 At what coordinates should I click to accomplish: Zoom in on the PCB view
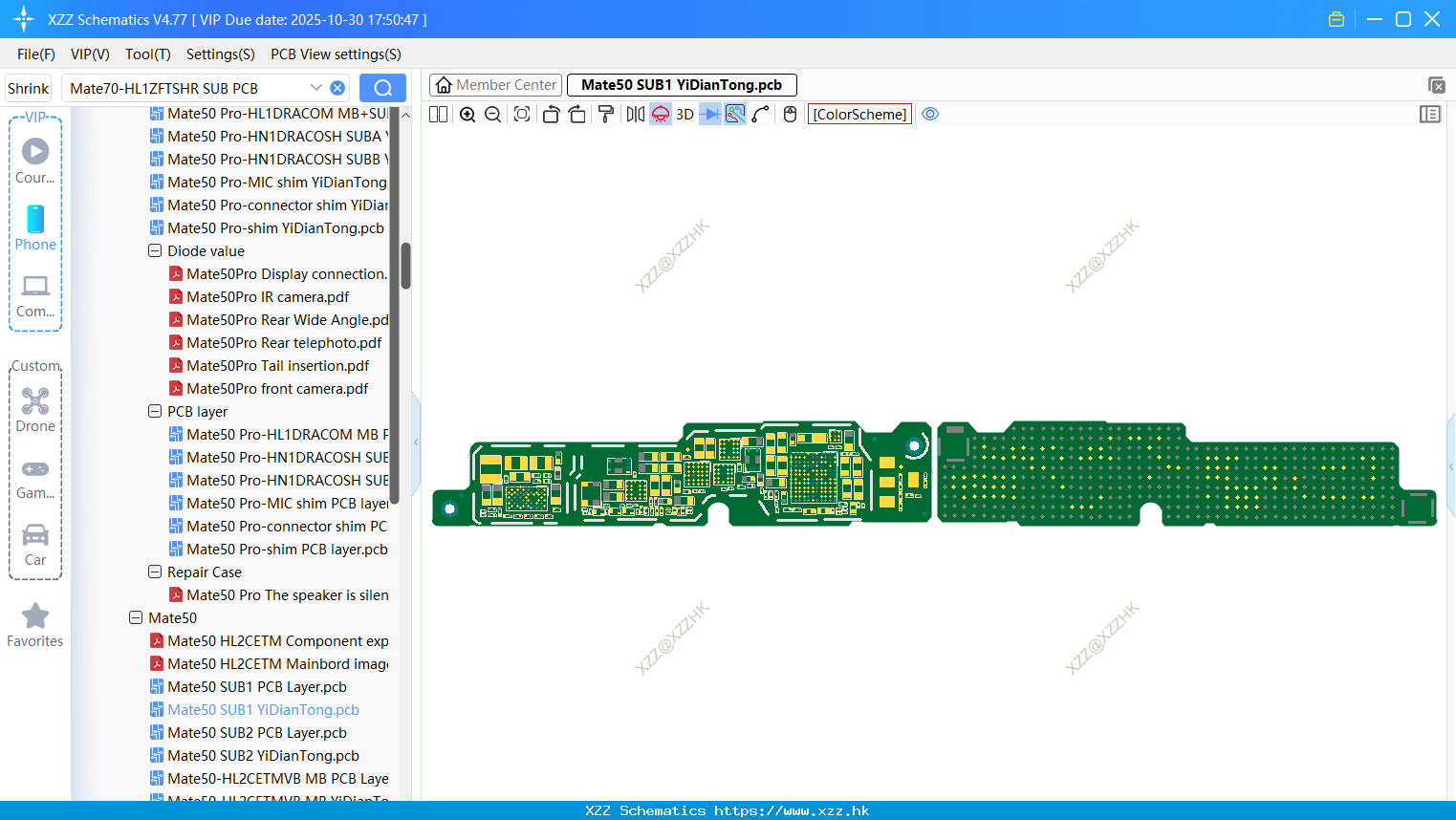[467, 115]
